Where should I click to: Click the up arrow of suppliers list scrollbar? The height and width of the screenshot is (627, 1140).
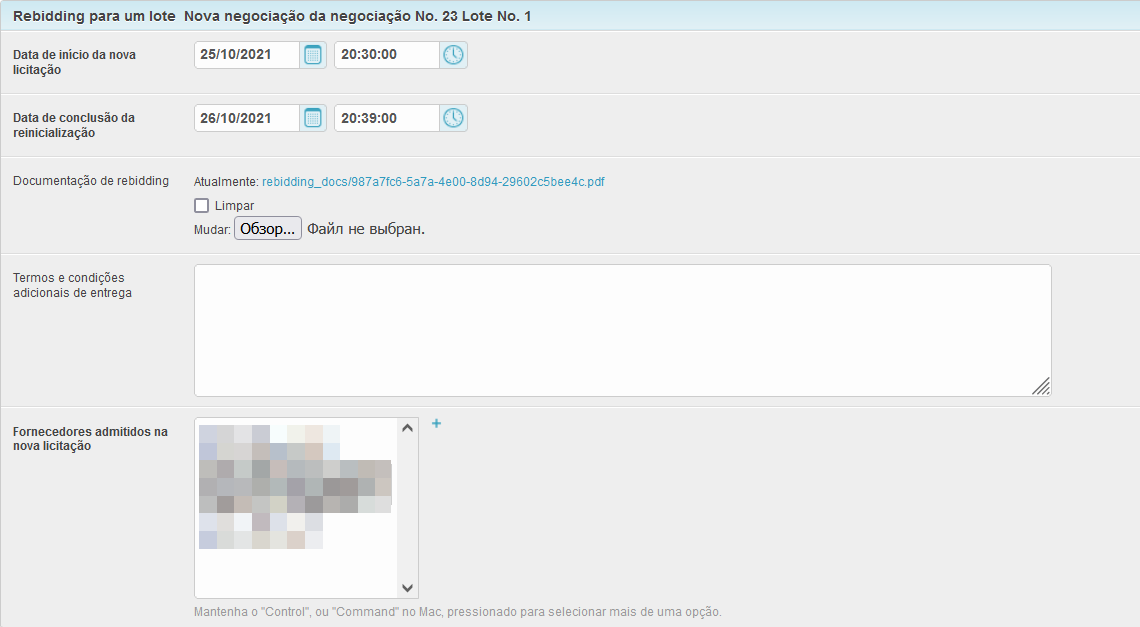coord(407,428)
